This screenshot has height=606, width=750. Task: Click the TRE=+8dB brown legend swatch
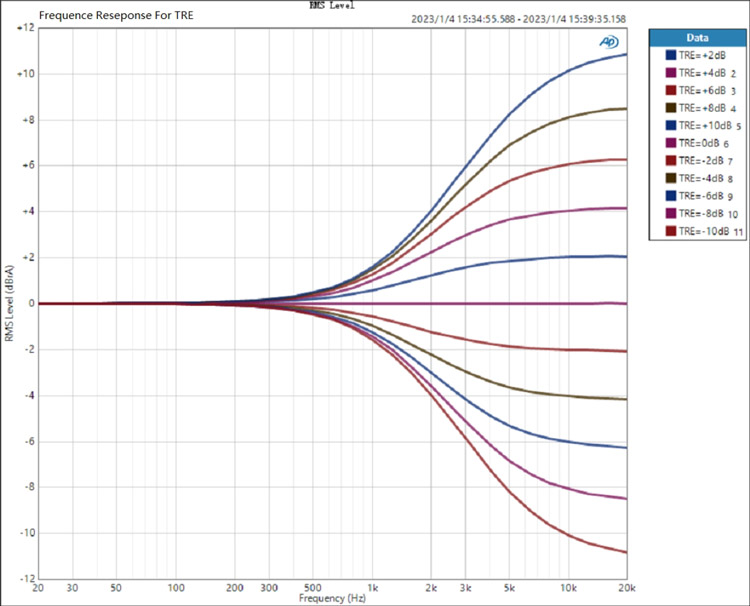[671, 108]
